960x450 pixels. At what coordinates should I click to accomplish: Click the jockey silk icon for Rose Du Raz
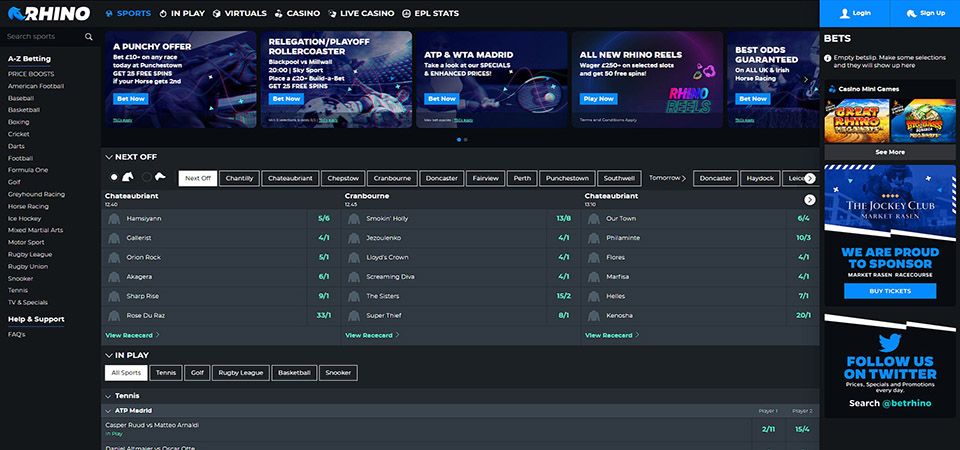click(x=113, y=316)
